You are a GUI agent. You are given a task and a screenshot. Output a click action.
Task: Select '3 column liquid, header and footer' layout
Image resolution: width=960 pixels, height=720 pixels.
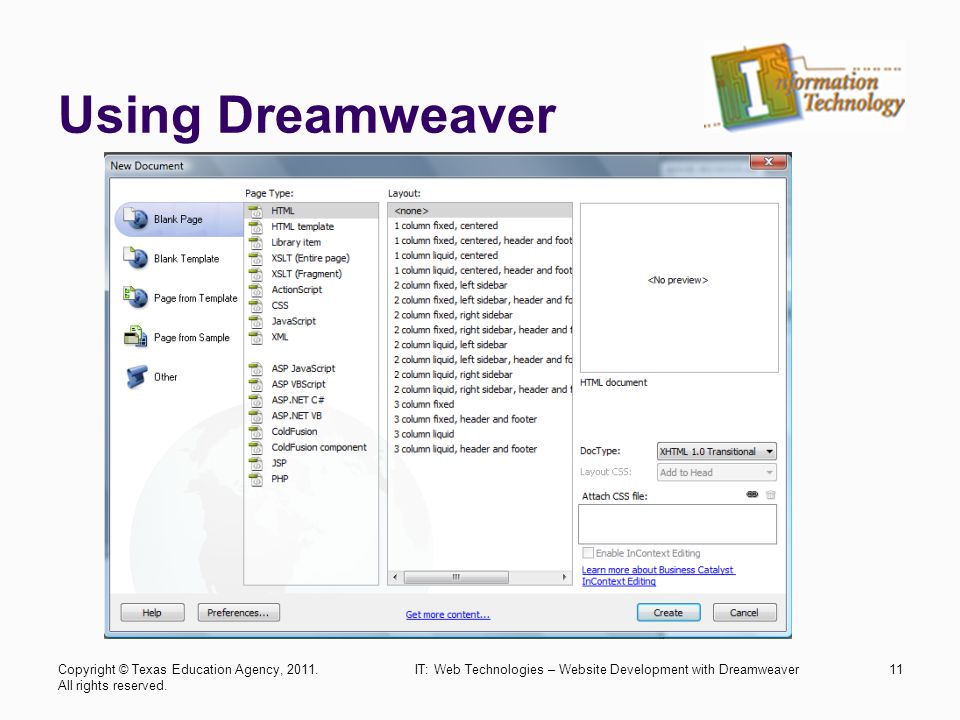(480, 449)
